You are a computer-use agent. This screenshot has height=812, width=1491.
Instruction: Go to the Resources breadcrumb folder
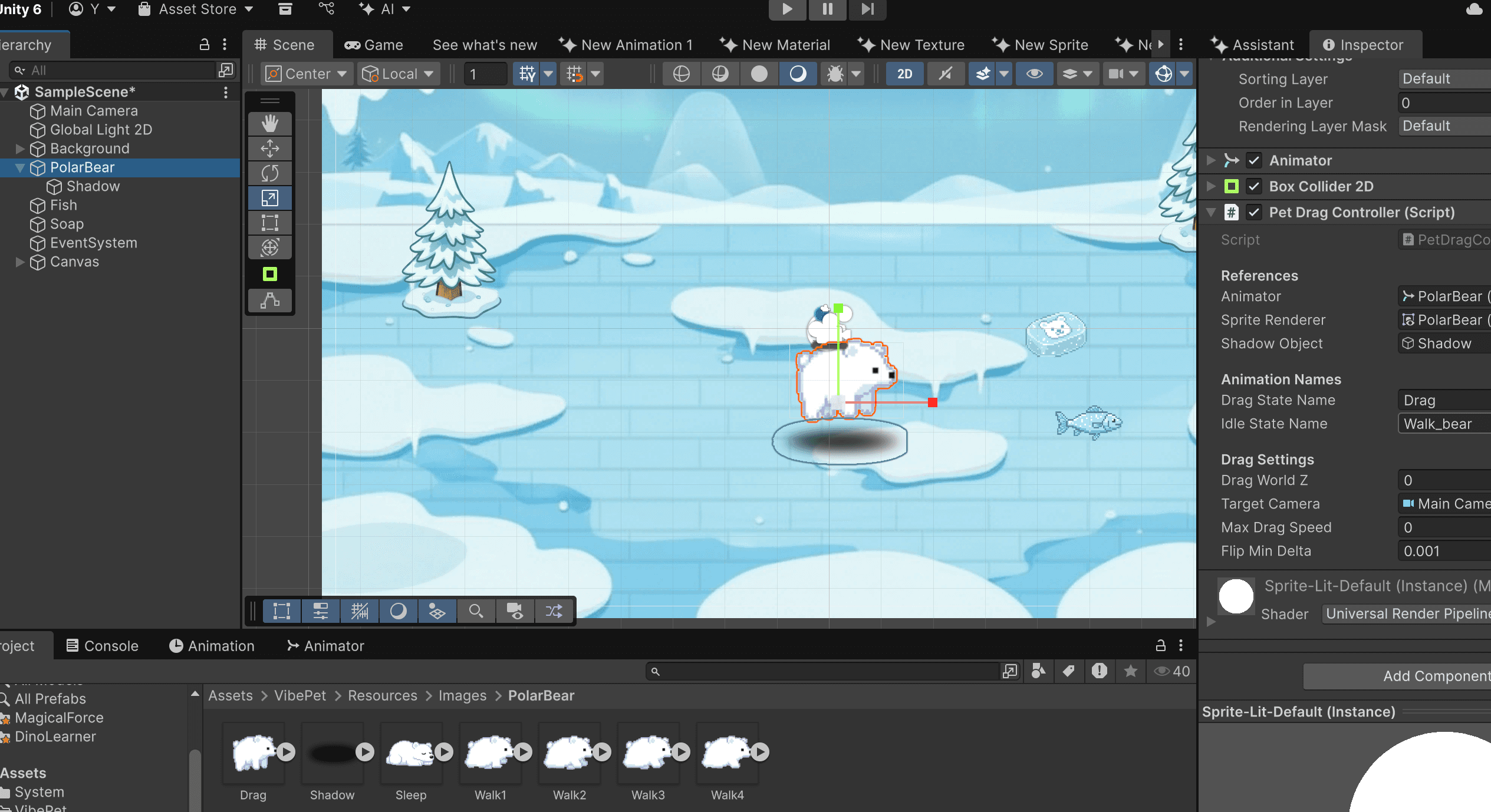382,695
